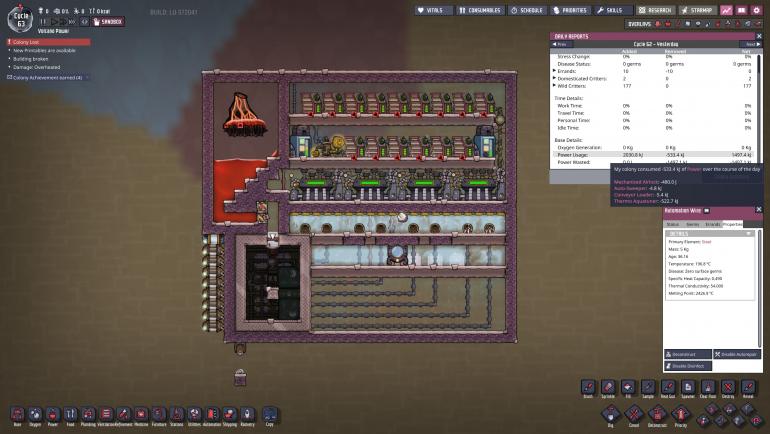
Task: Open the Starmap screen
Action: pos(697,10)
